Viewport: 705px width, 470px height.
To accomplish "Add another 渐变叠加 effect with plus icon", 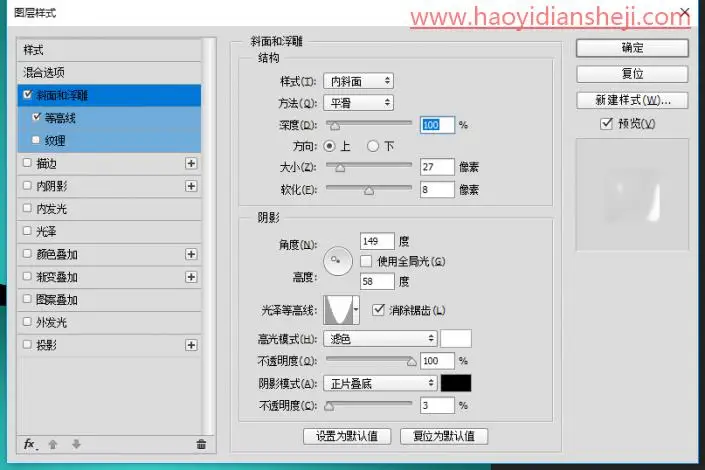I will pyautogui.click(x=191, y=277).
